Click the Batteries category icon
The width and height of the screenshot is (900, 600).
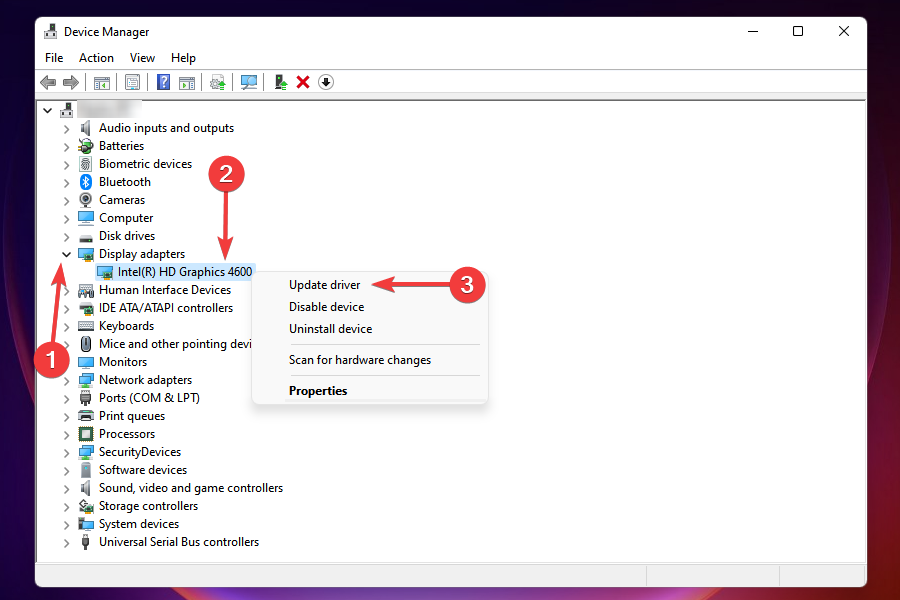tap(86, 146)
